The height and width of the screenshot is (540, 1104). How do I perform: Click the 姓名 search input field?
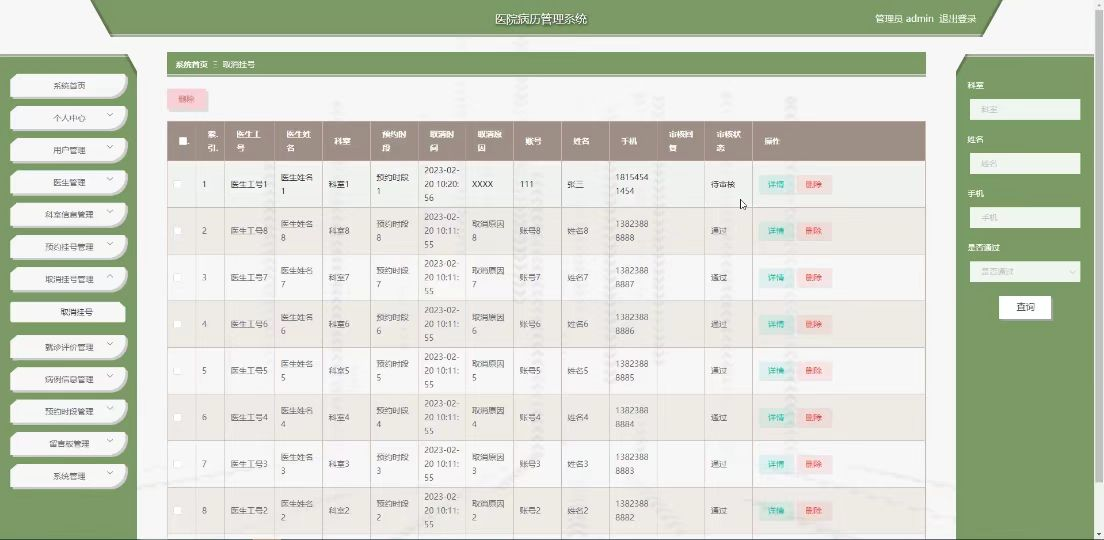(1024, 163)
